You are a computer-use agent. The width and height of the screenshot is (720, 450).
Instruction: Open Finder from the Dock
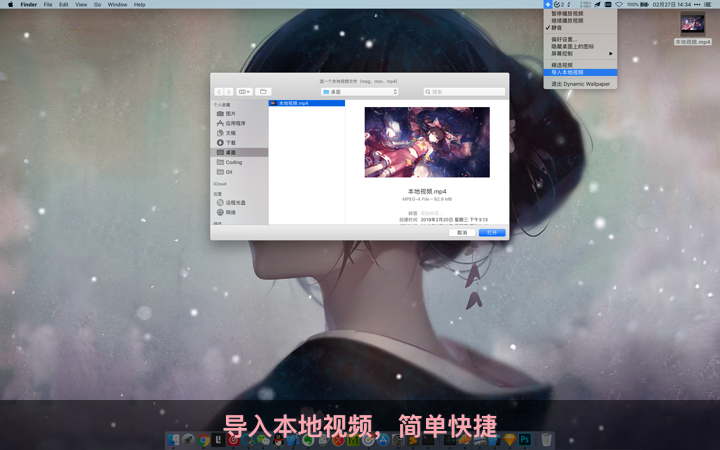coord(173,439)
